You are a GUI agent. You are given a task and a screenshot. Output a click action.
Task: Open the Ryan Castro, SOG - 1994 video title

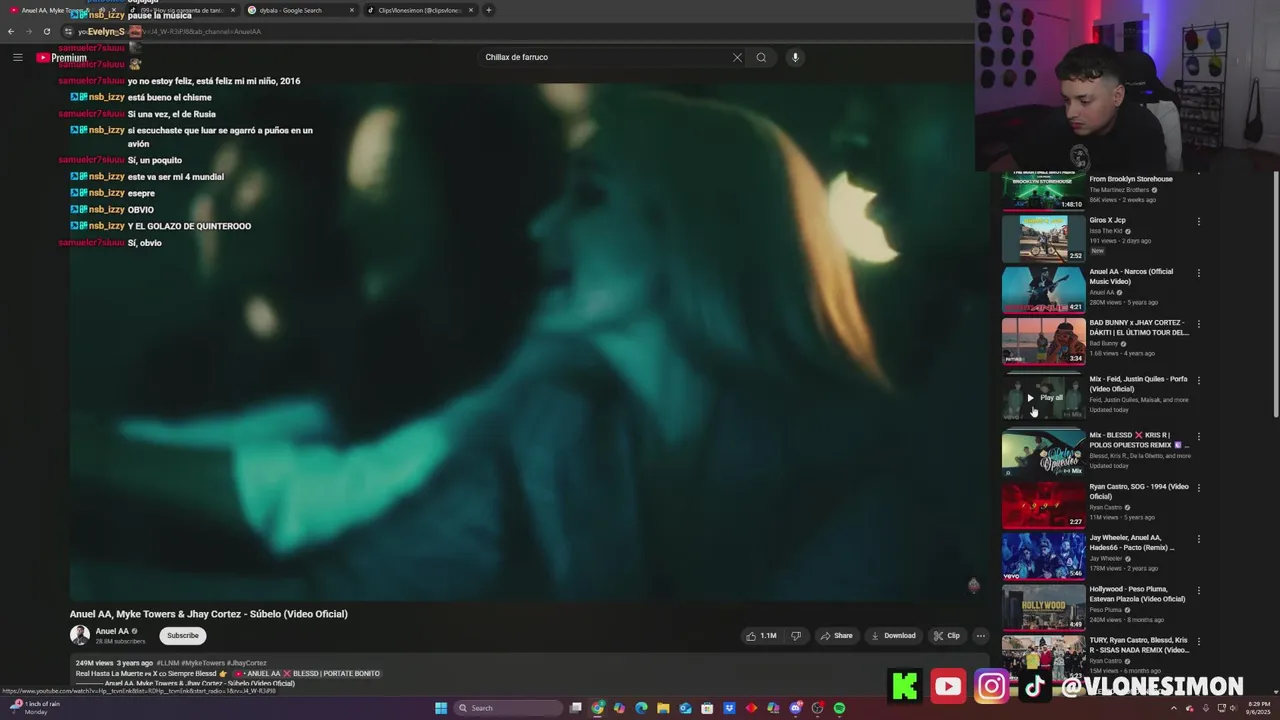(x=1138, y=491)
